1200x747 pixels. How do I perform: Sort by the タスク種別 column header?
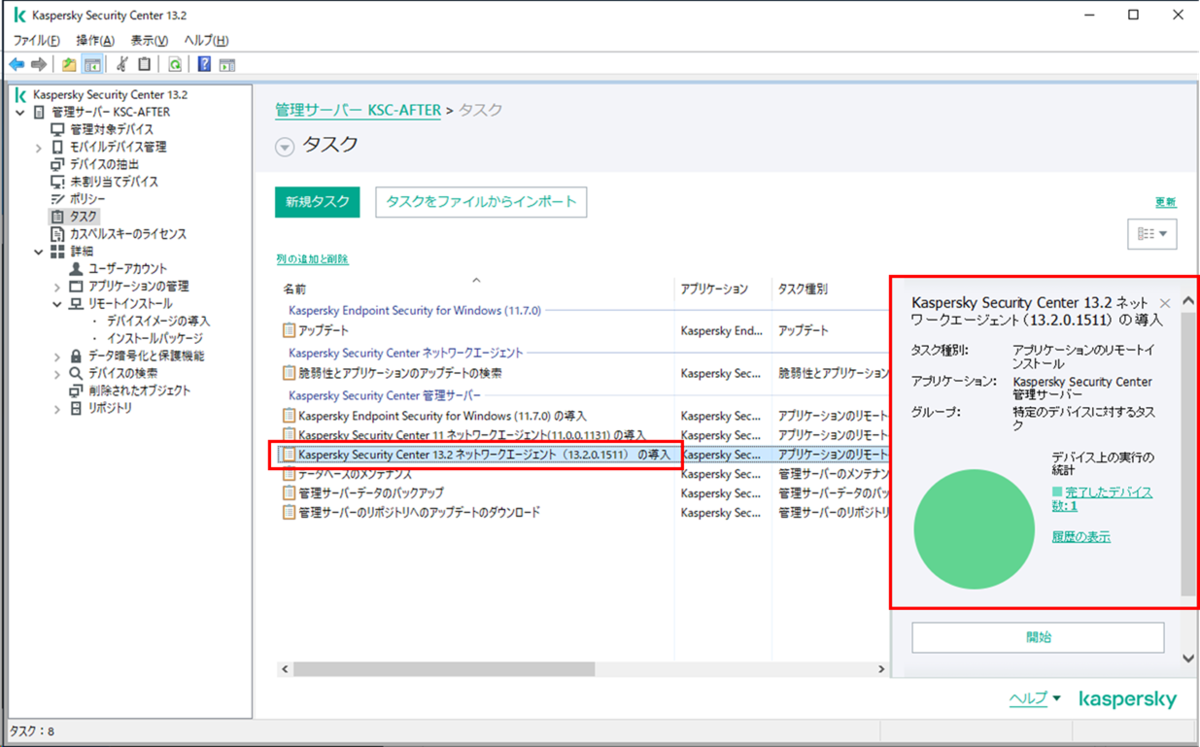pyautogui.click(x=803, y=289)
